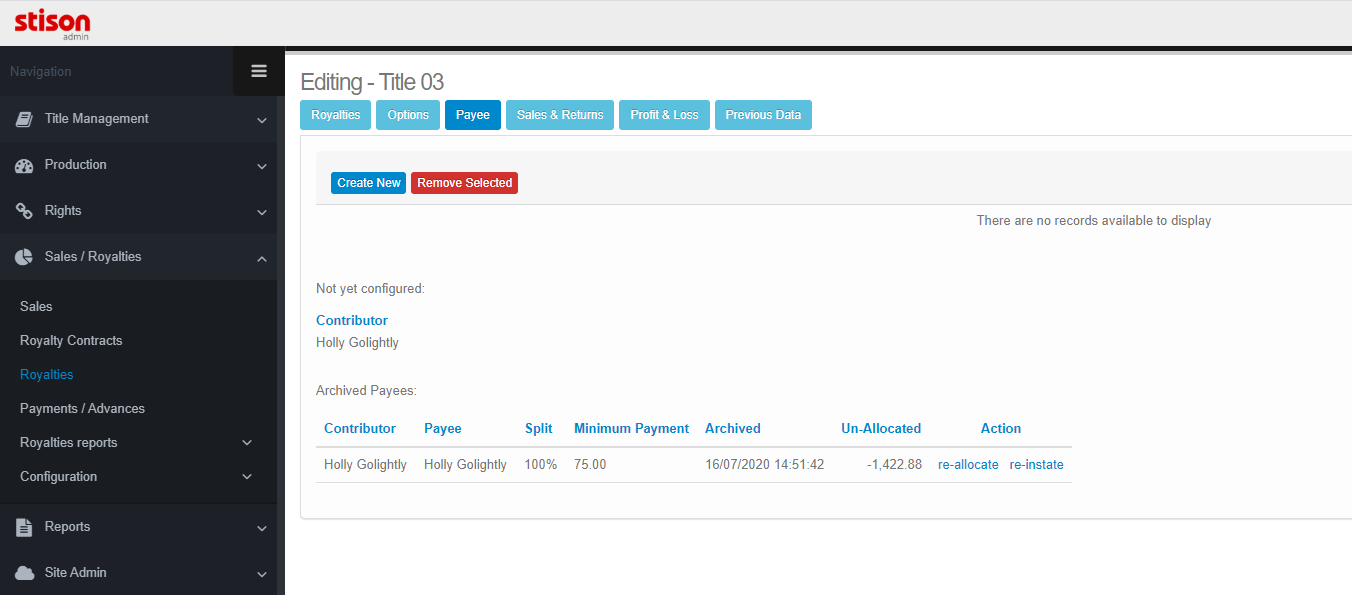Image resolution: width=1352 pixels, height=595 pixels.
Task: Expand the Configuration submenu arrow
Action: (247, 477)
